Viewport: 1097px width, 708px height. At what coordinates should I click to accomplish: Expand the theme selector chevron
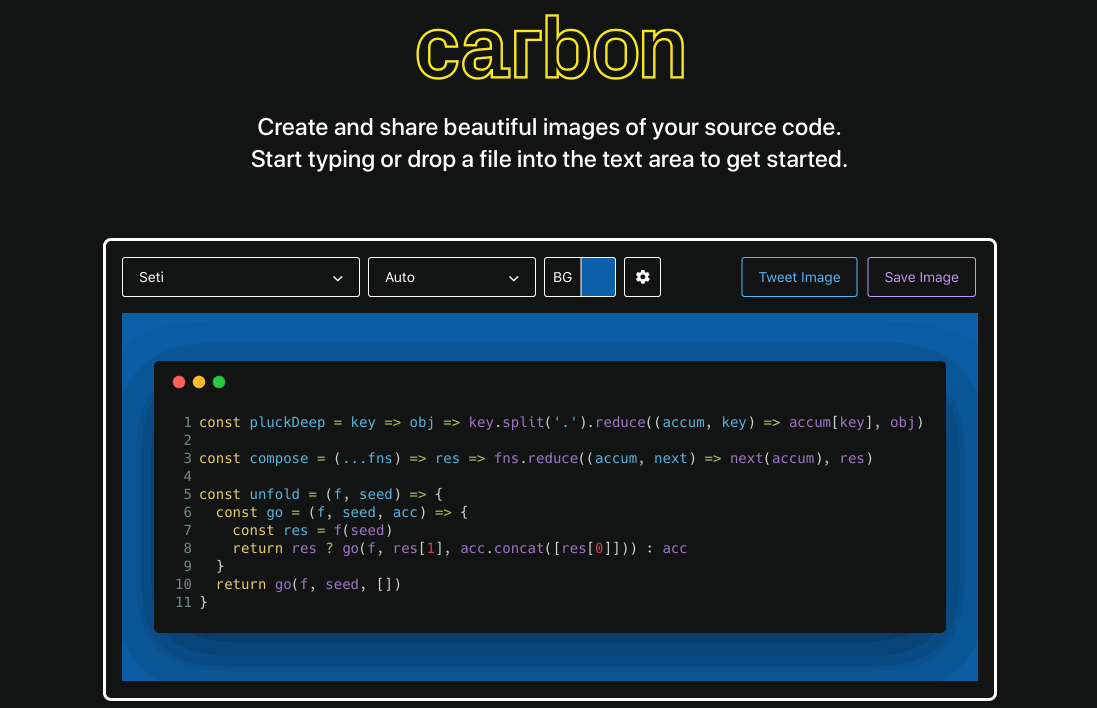338,277
